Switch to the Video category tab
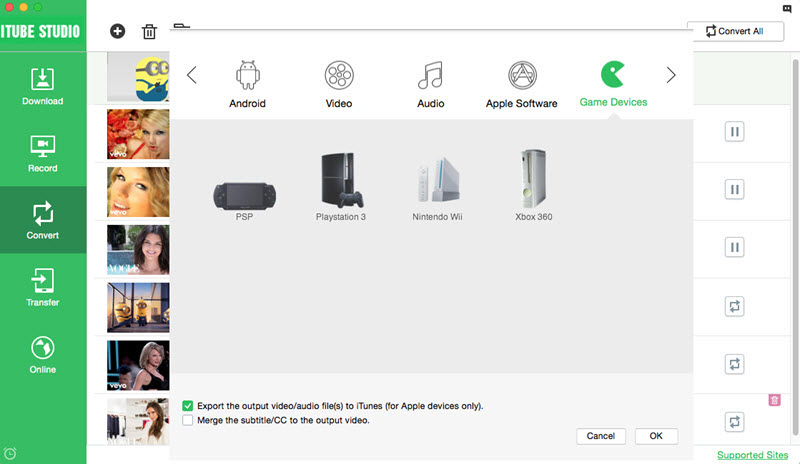This screenshot has height=464, width=800. coord(339,84)
